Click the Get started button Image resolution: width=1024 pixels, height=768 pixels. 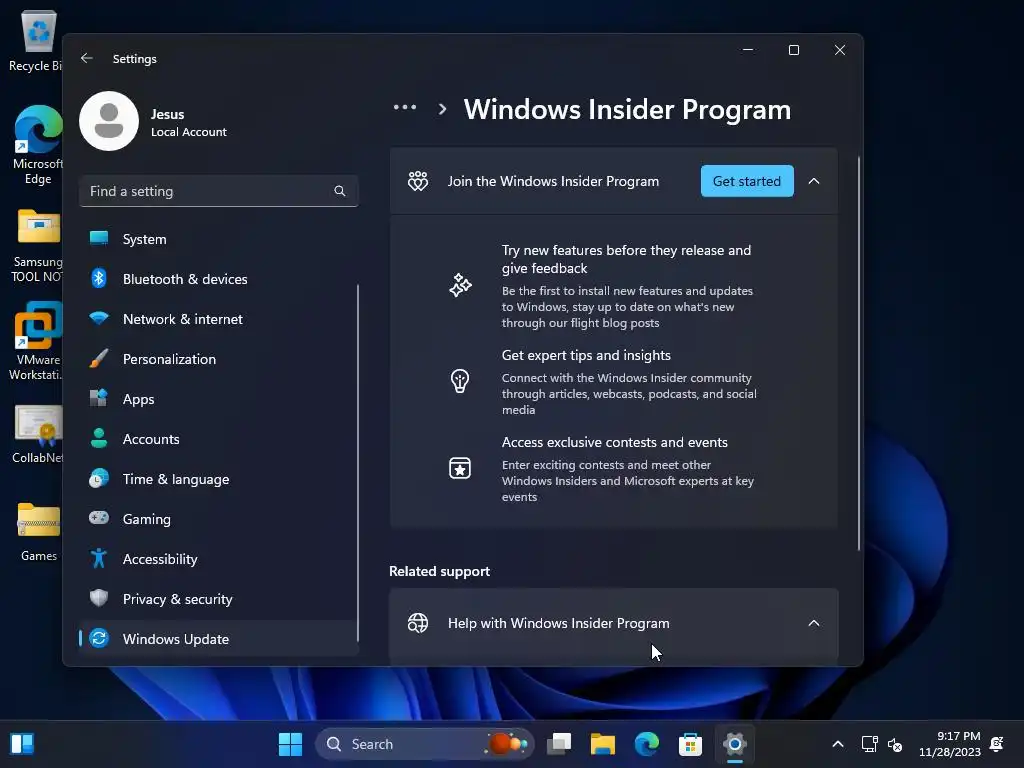pos(747,181)
